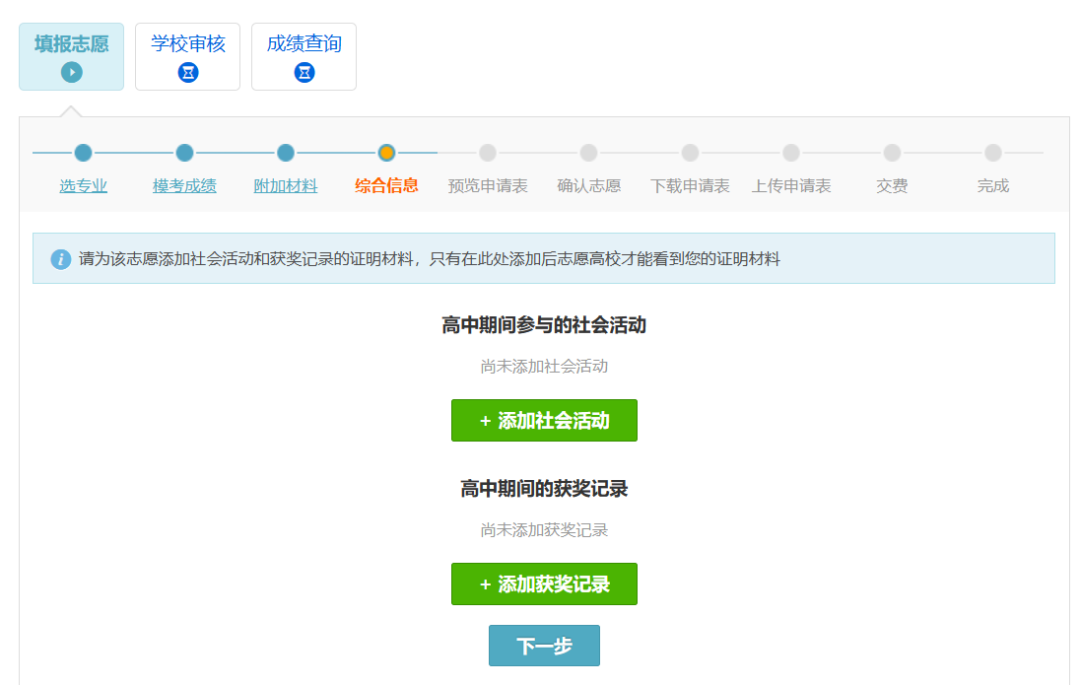Click the progress dot above 附加材料

[285, 153]
